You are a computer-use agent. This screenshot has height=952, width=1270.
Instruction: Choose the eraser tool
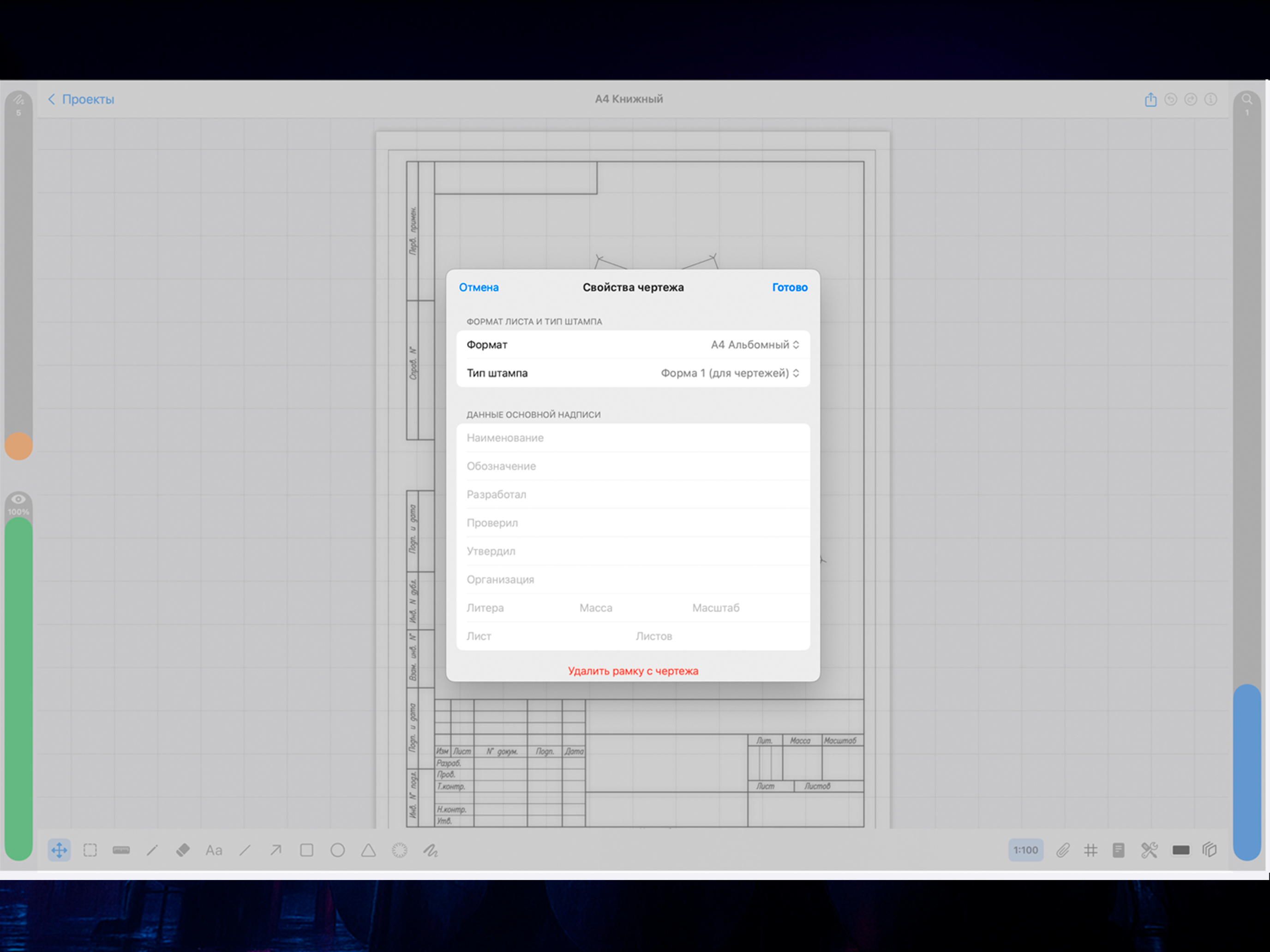pyautogui.click(x=183, y=850)
